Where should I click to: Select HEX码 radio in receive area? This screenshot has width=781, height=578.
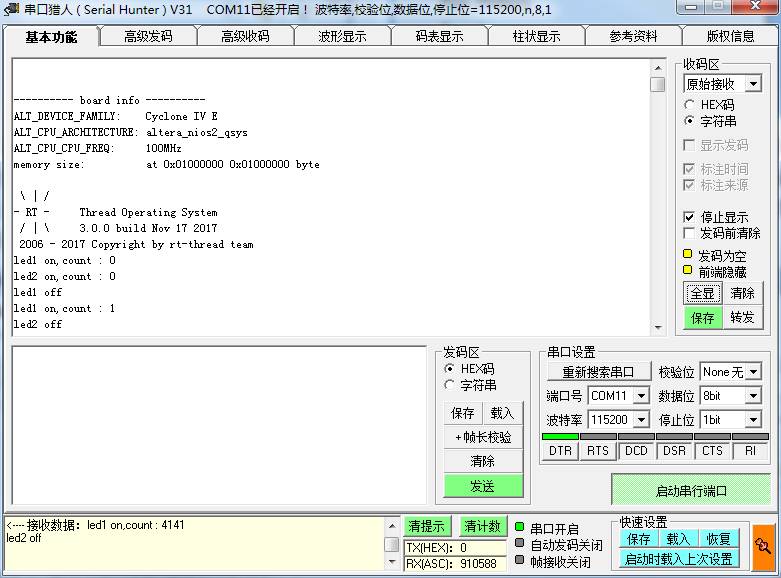(690, 105)
